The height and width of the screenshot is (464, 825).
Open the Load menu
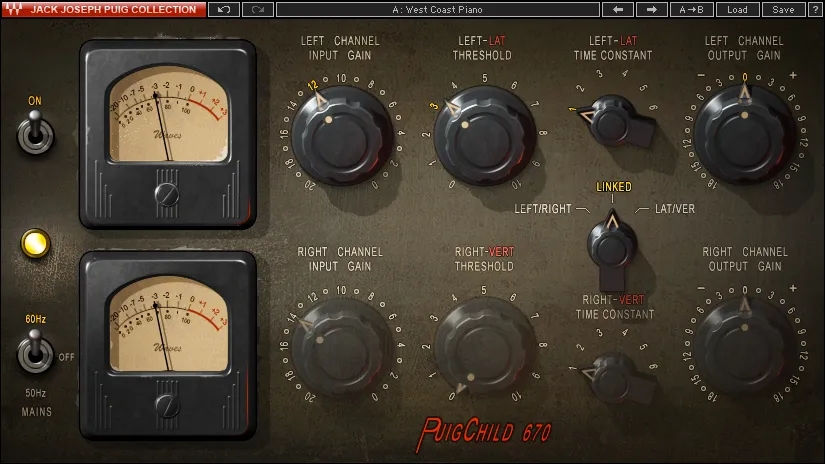(x=737, y=9)
